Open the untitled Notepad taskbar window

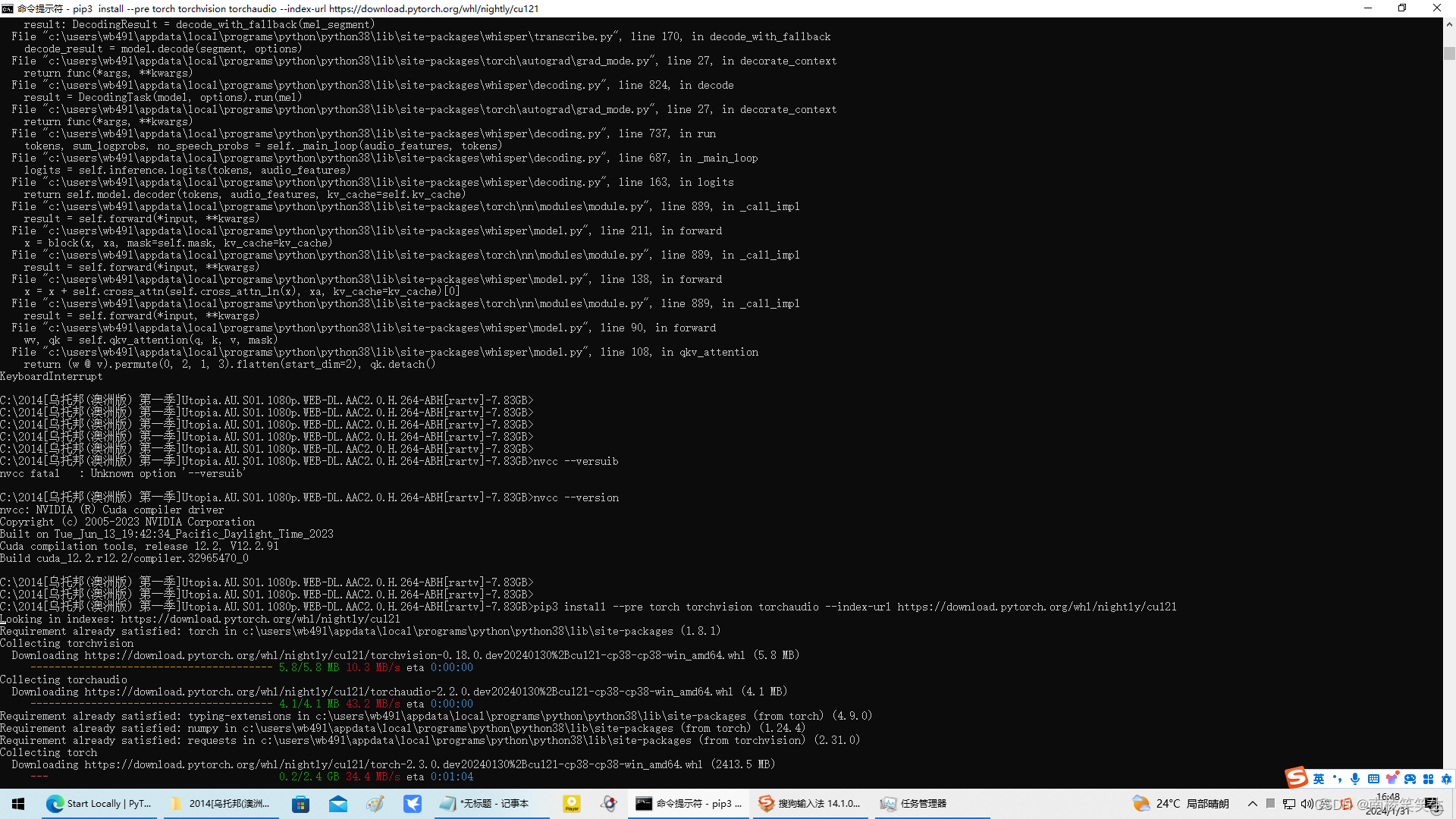coord(485,804)
